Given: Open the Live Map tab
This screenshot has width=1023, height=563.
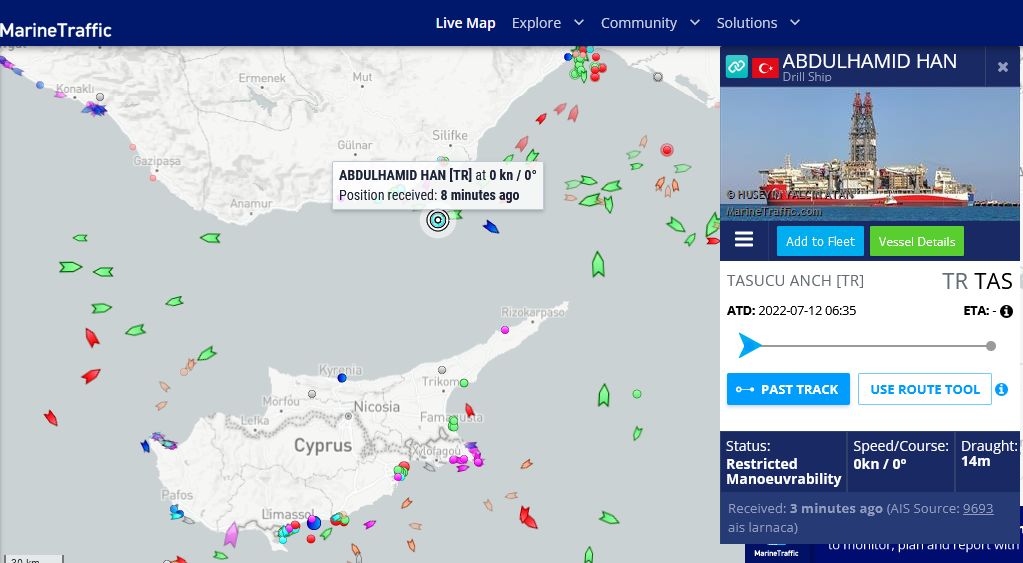Looking at the screenshot, I should (x=465, y=23).
